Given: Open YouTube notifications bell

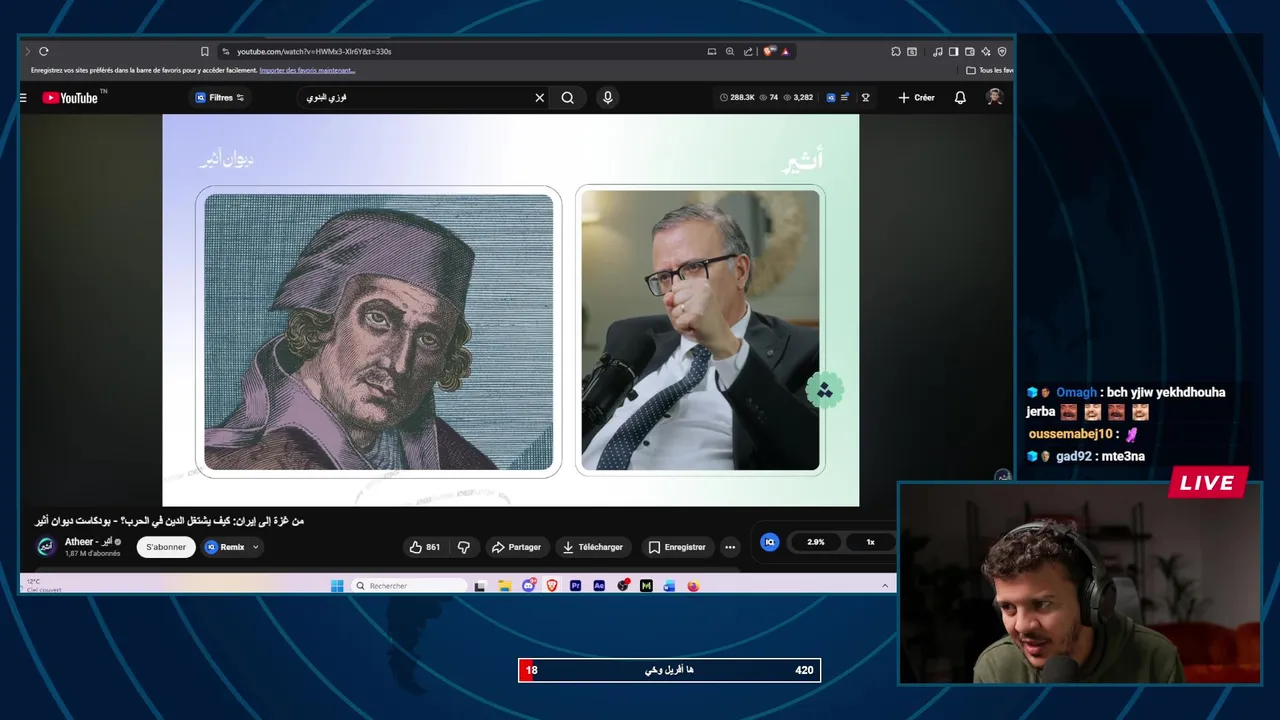Looking at the screenshot, I should pos(960,98).
